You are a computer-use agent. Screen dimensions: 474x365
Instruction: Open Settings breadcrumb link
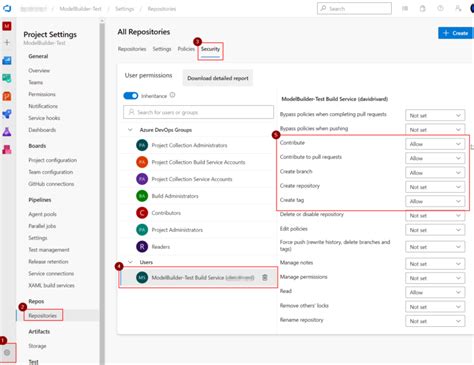[124, 9]
